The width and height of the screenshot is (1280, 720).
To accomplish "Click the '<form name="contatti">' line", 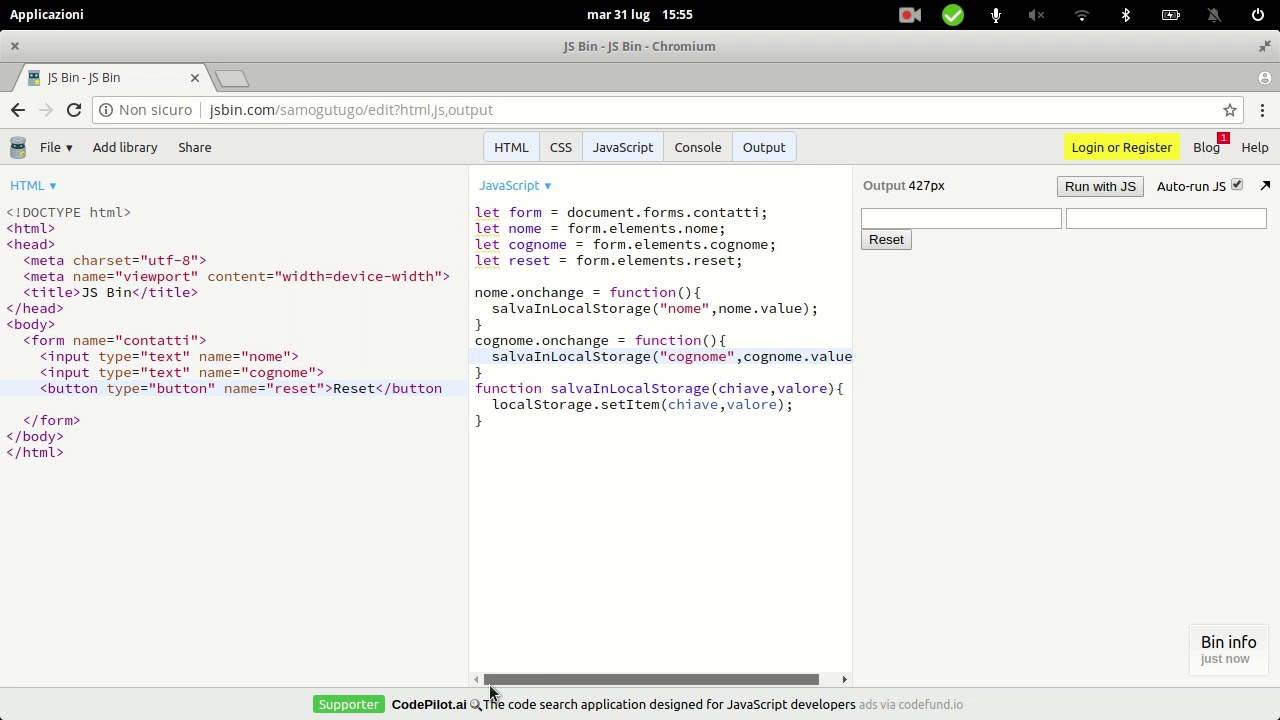I will click(115, 340).
